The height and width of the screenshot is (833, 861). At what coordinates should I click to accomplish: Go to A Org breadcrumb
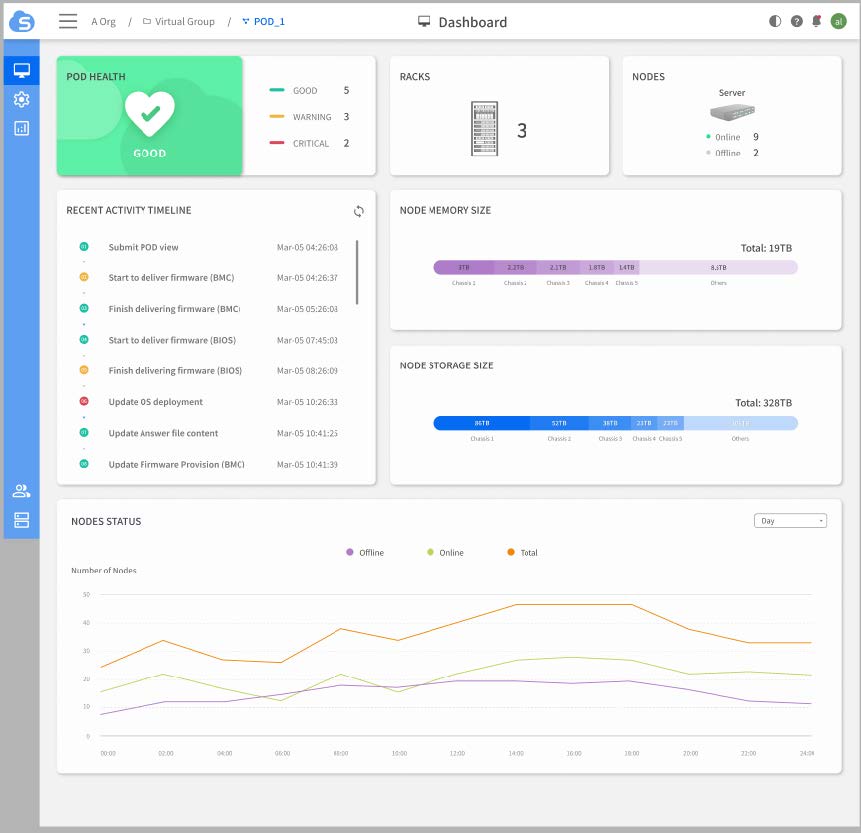click(x=102, y=21)
